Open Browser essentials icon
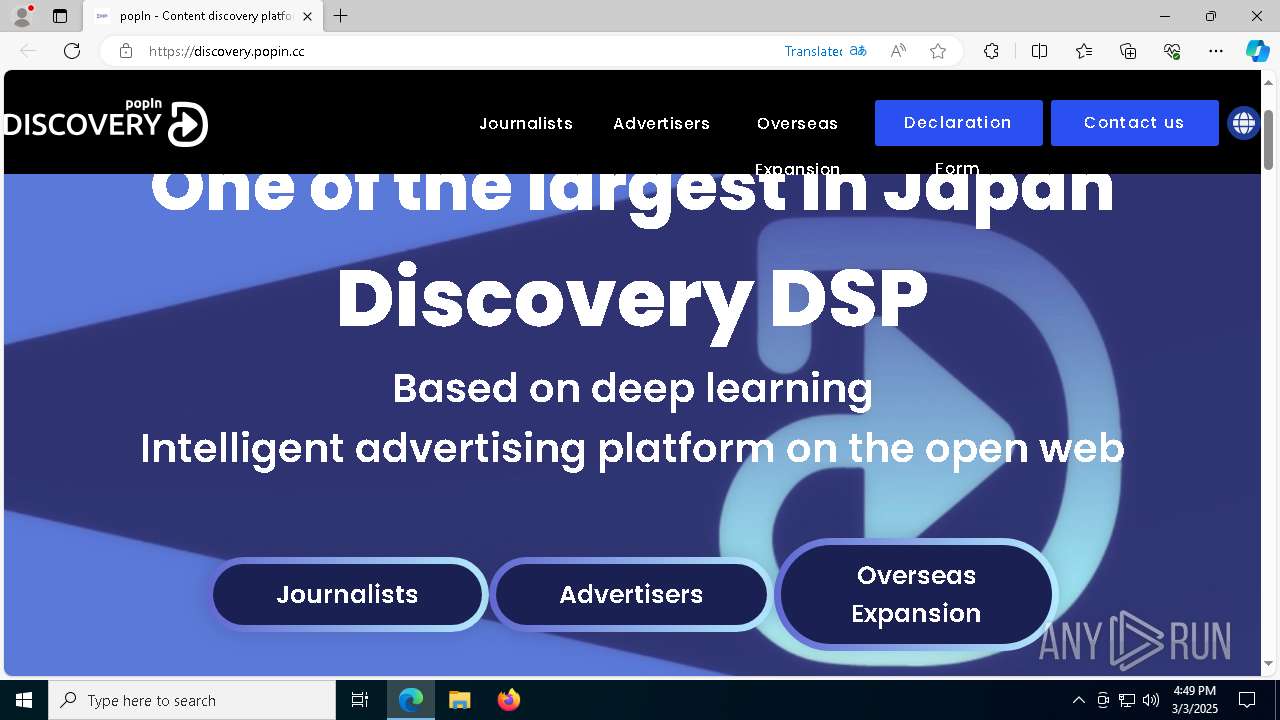 [x=1172, y=51]
